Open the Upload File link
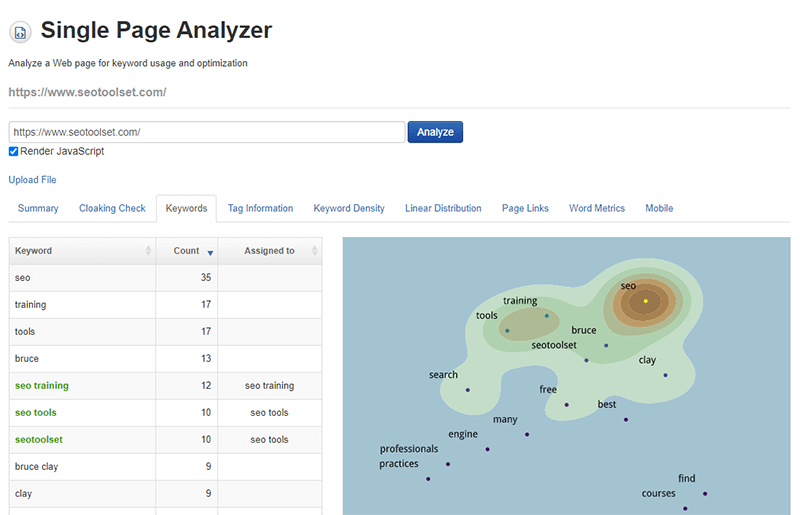 (x=32, y=180)
